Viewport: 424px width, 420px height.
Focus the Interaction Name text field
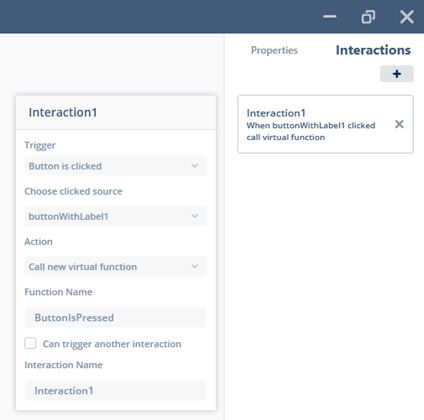click(116, 390)
